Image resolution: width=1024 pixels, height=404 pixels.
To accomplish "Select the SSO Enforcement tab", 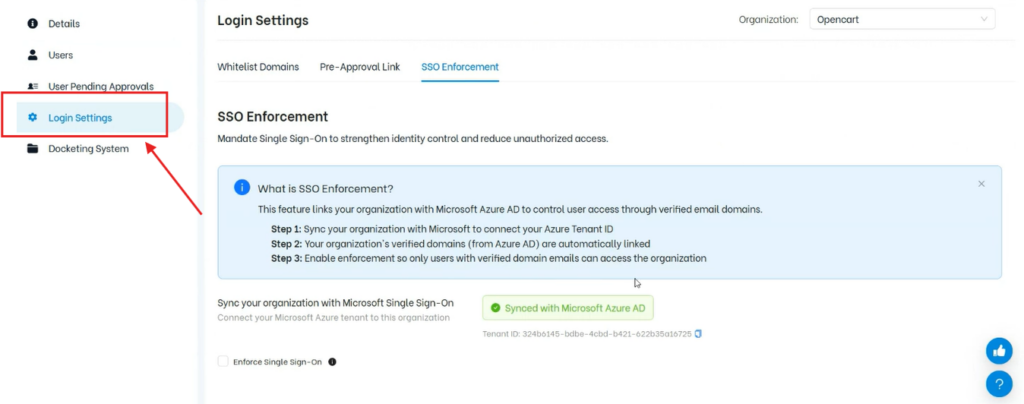I will click(460, 67).
